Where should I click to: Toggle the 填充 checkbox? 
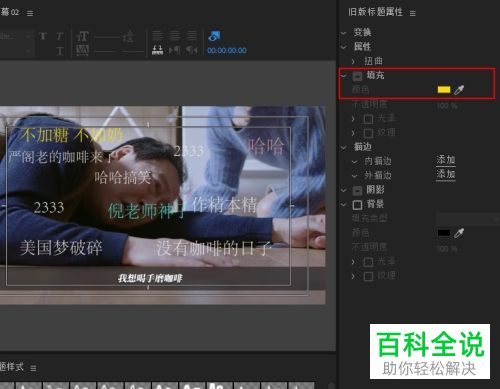[357, 76]
